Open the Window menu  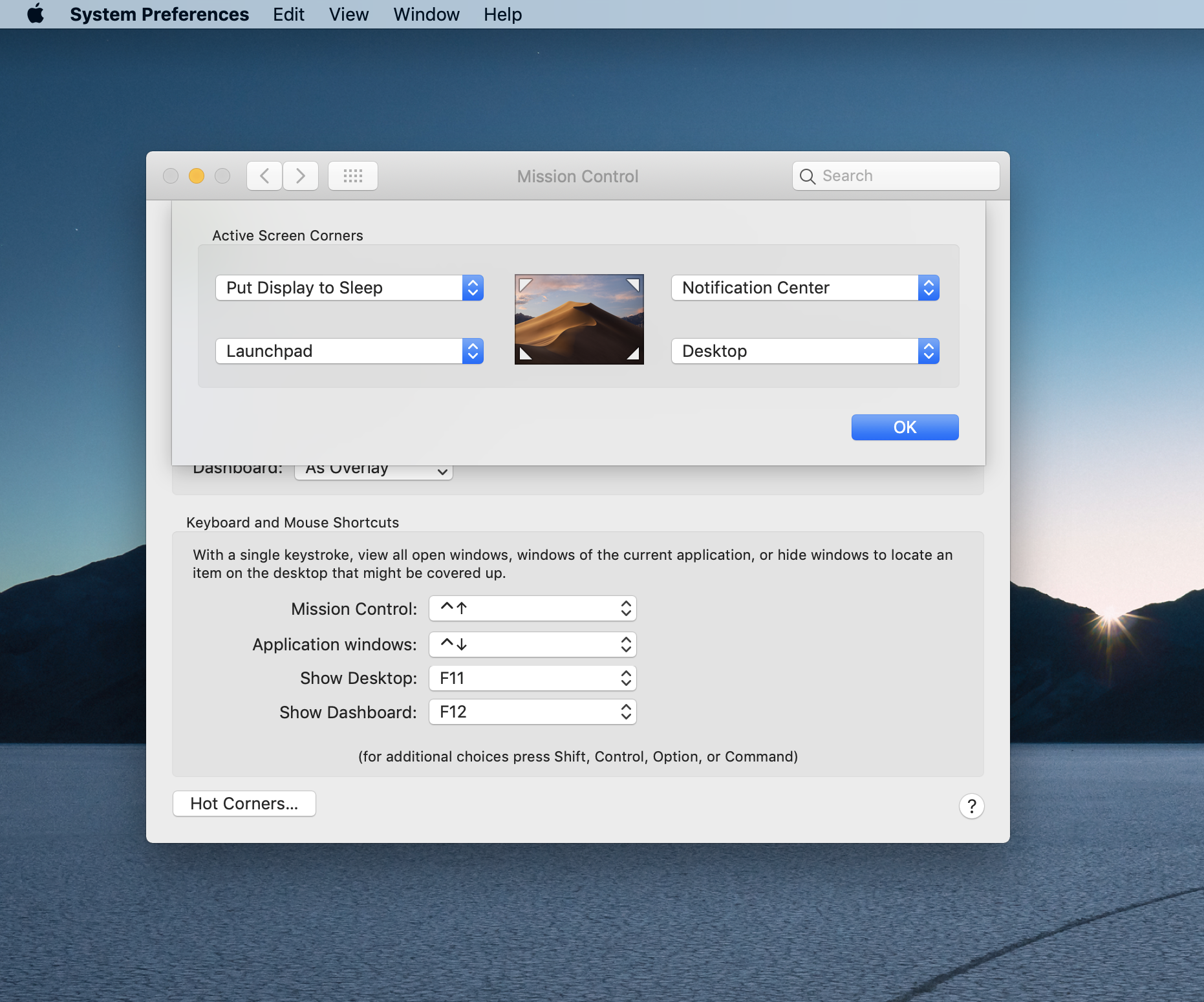(425, 14)
